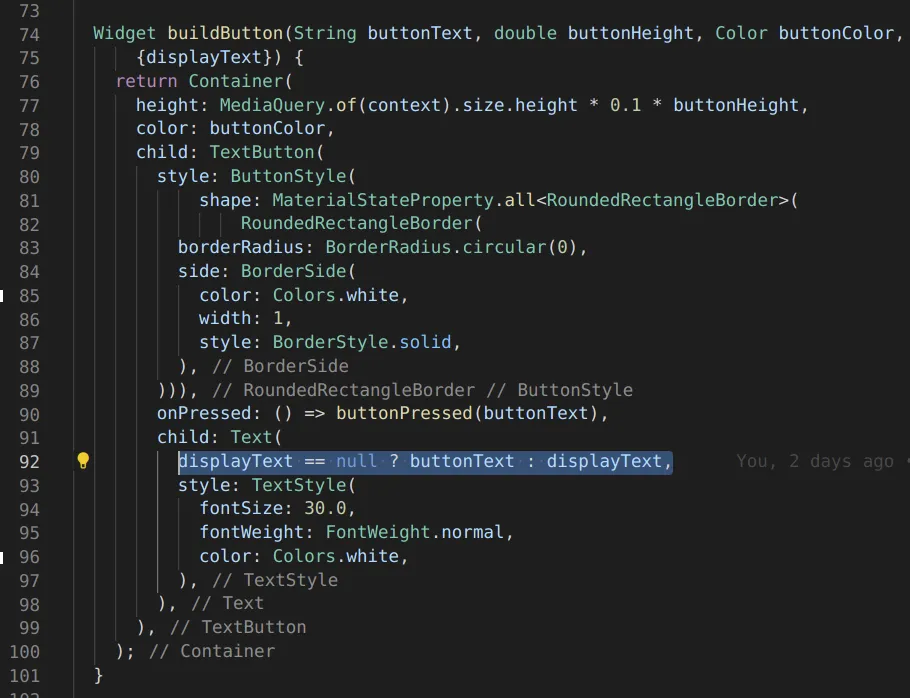
Task: Click the buttonPressed function call
Action: point(404,413)
